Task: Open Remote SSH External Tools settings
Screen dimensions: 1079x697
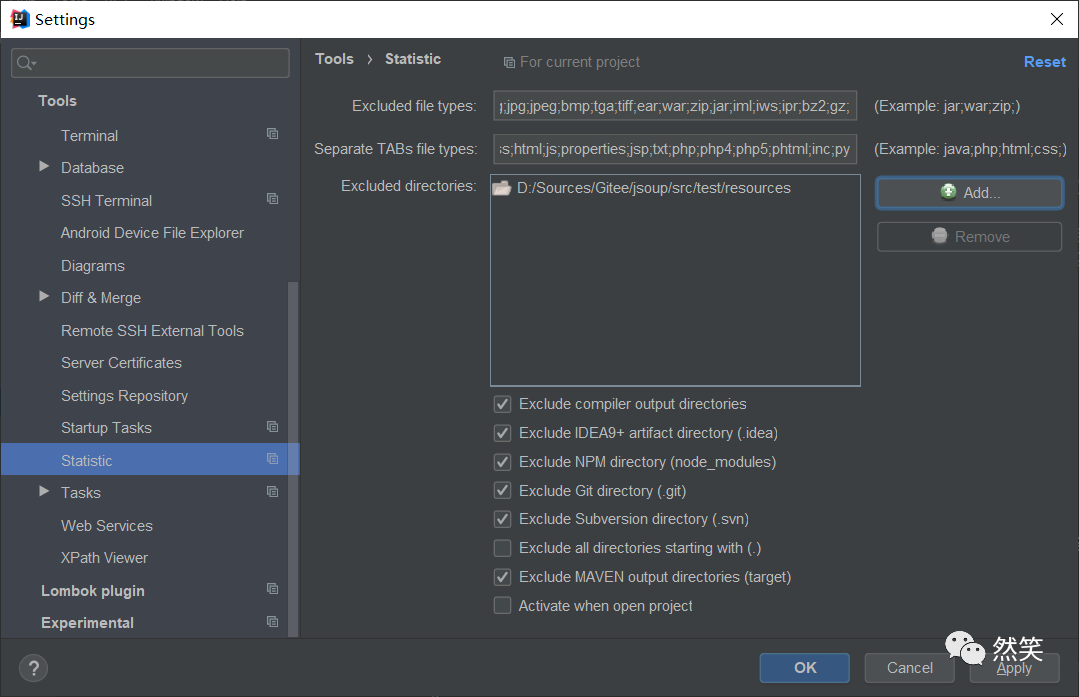Action: pos(152,331)
